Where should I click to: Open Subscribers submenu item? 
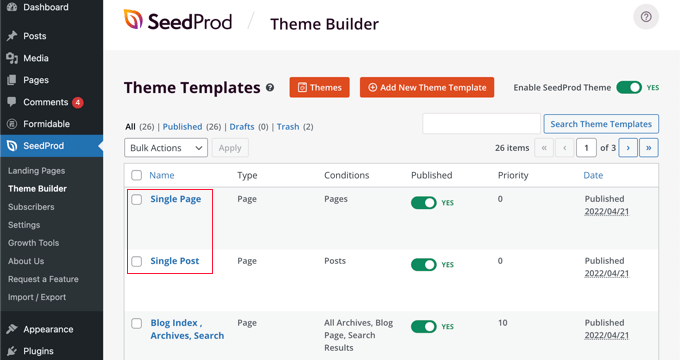31,207
